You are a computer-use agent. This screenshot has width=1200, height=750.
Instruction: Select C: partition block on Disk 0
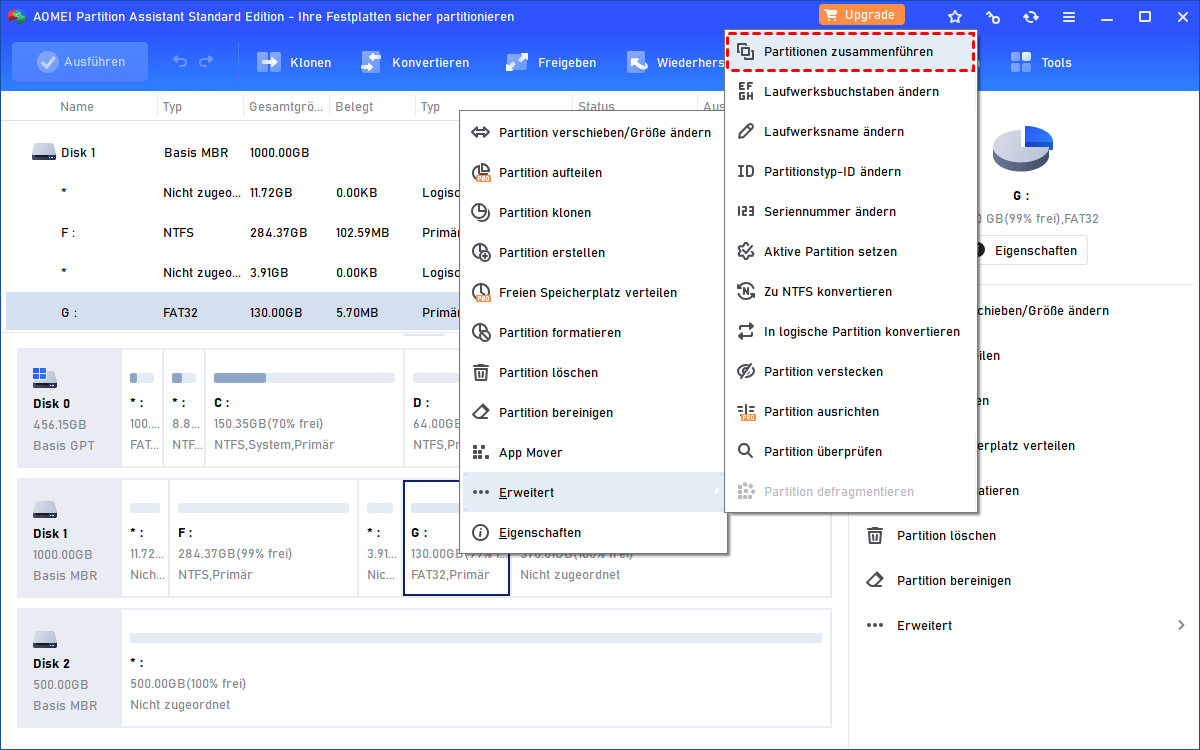point(304,408)
